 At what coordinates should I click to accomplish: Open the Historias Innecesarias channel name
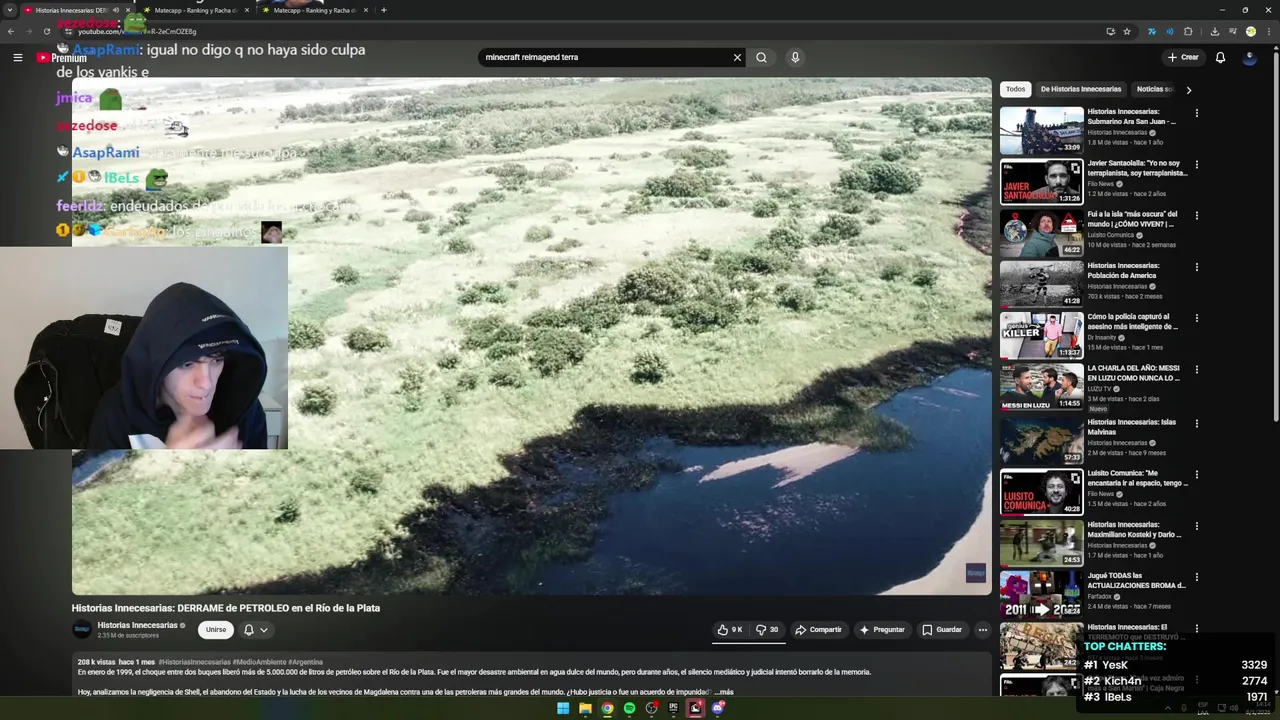pos(137,625)
